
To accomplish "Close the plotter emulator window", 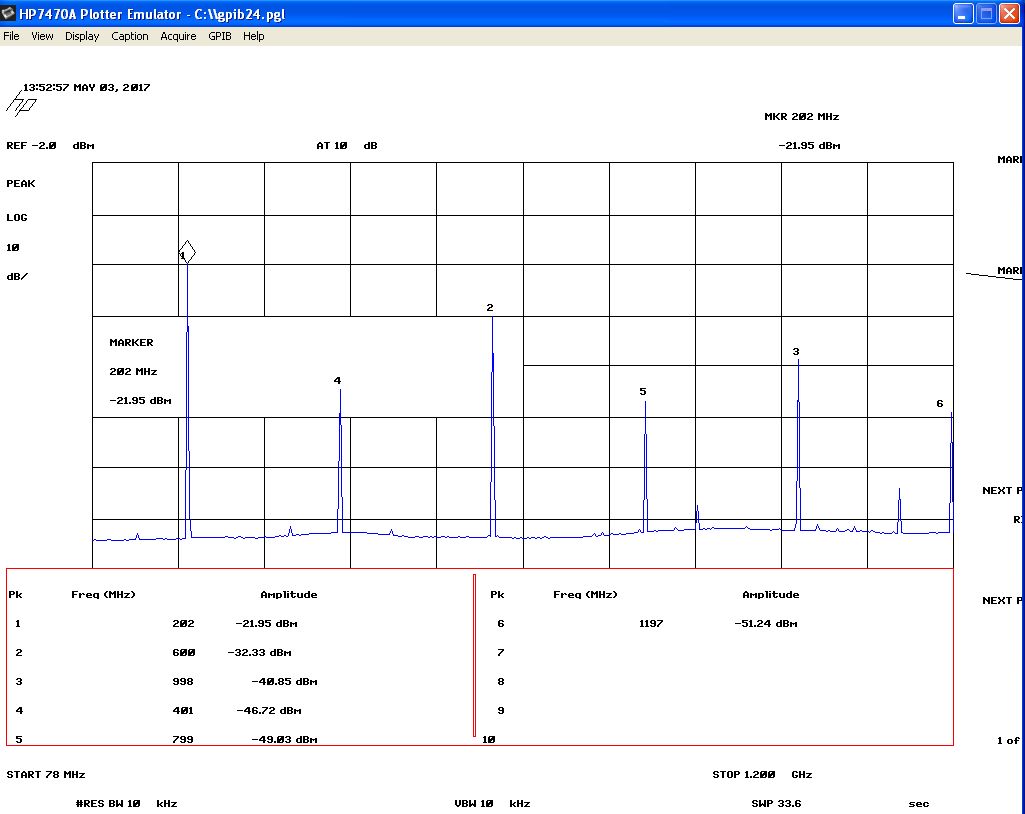I will coord(1009,14).
